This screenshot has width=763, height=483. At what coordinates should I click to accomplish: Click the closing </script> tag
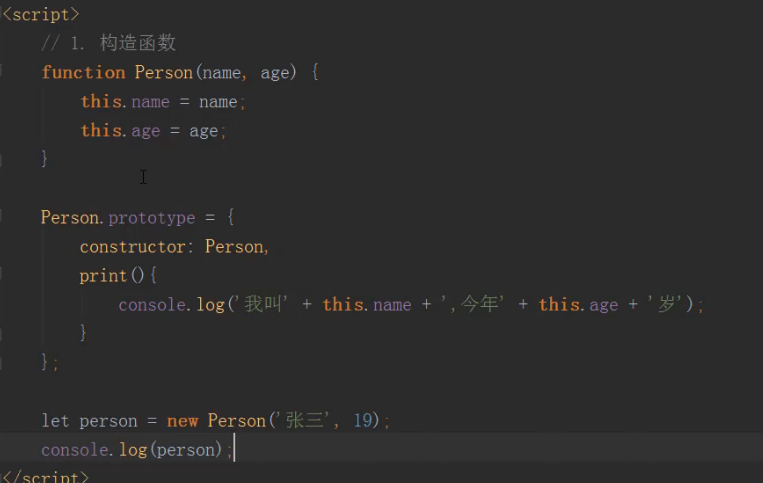point(45,476)
